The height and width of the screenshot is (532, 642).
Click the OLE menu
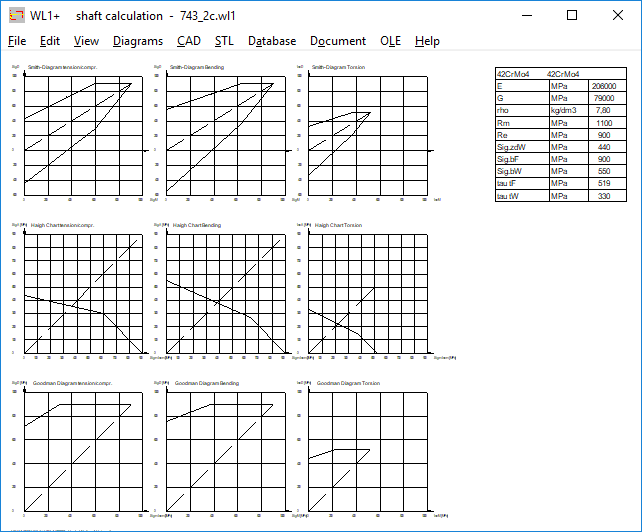pyautogui.click(x=390, y=41)
